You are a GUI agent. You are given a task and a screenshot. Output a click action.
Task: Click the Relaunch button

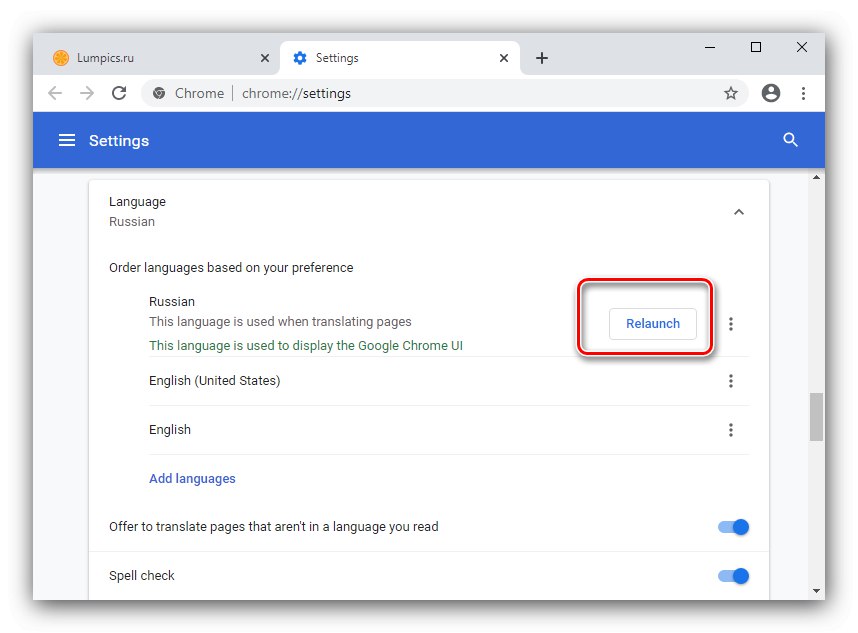click(653, 324)
